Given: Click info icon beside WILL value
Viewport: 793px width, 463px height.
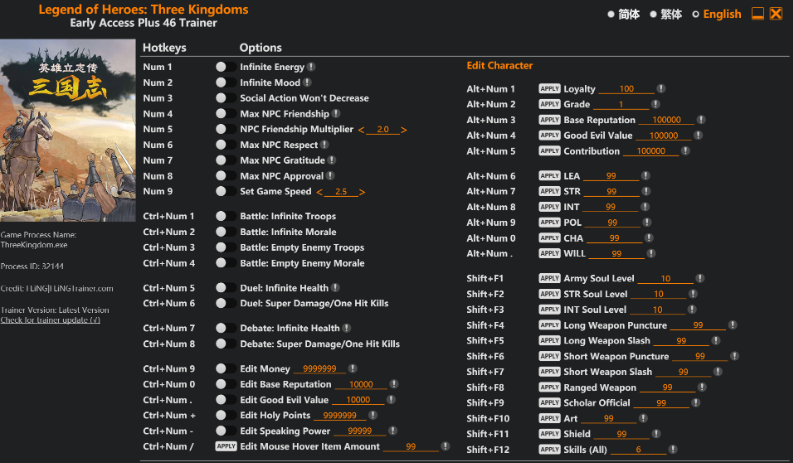Looking at the screenshot, I should coord(651,254).
